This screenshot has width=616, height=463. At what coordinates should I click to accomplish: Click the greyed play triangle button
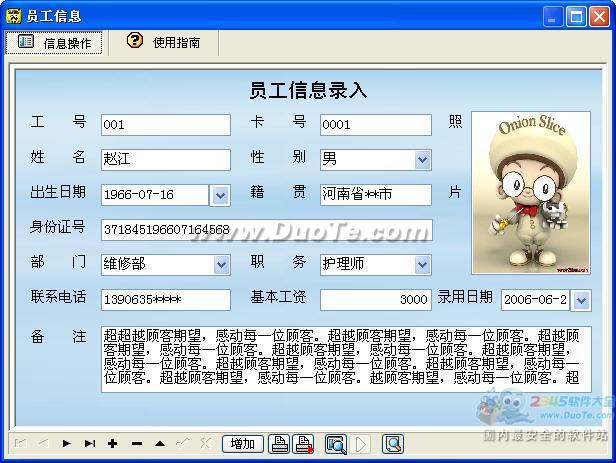360,444
